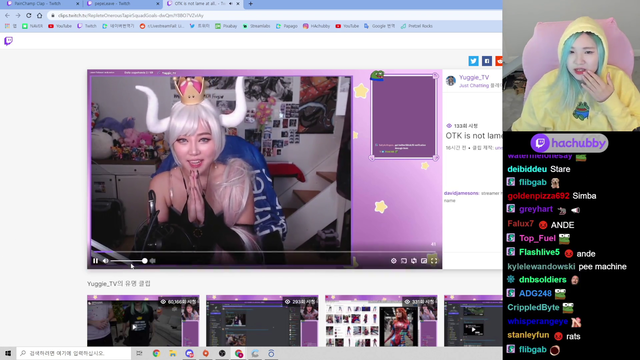Open a new browser tab
The width and height of the screenshot is (640, 360).
(x=250, y=4)
